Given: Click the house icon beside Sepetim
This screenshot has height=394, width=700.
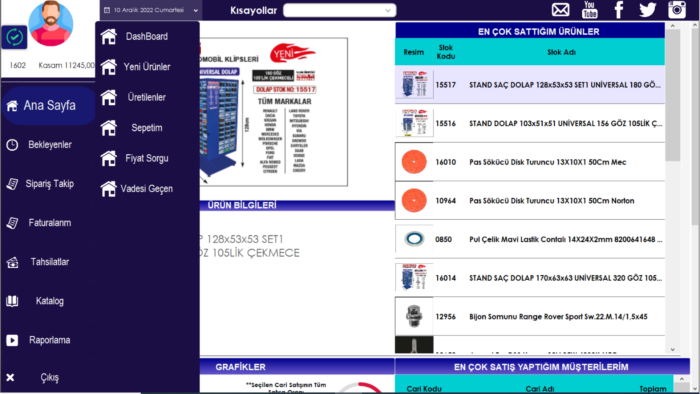Looking at the screenshot, I should click(x=108, y=128).
